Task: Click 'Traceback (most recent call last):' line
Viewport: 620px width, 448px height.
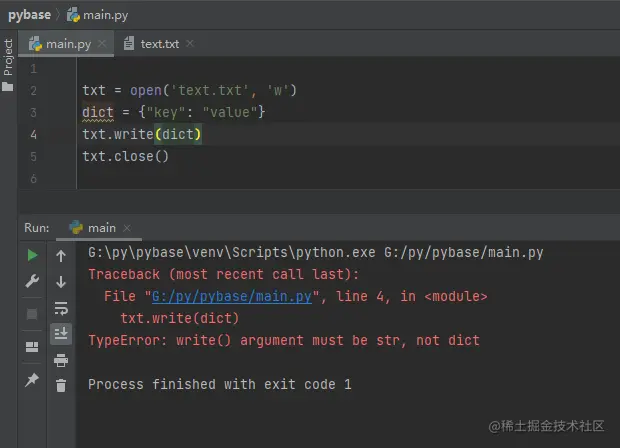Action: (224, 274)
